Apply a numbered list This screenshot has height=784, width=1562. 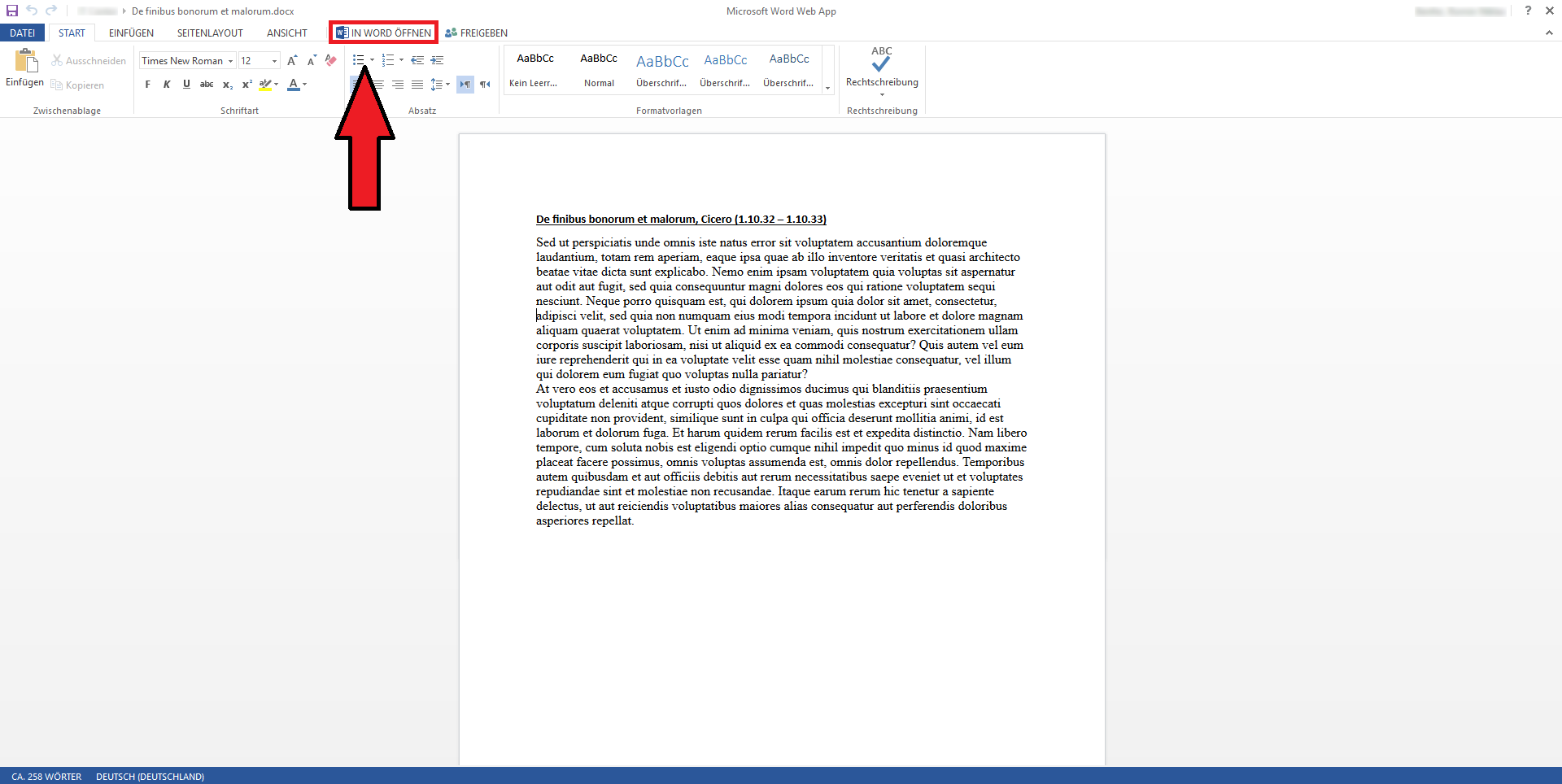pyautogui.click(x=388, y=61)
